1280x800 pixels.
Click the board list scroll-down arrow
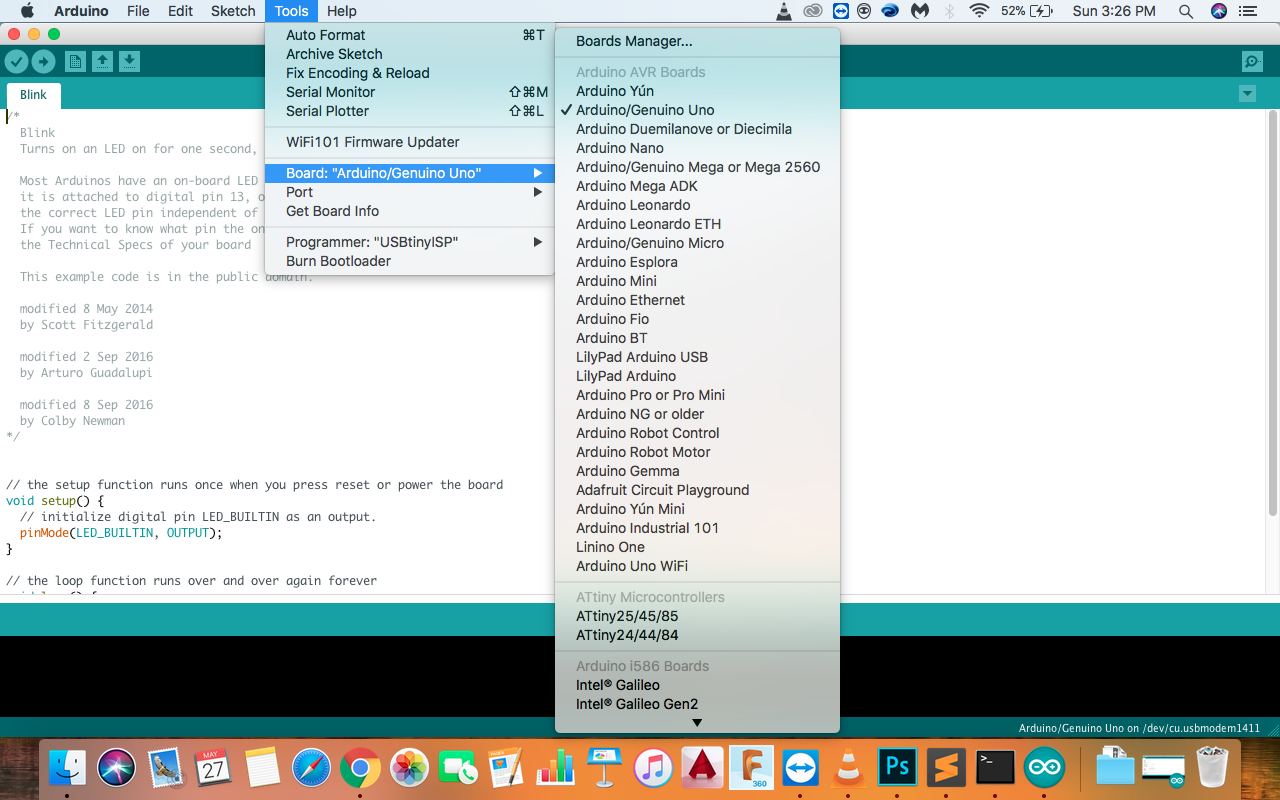[x=697, y=723]
